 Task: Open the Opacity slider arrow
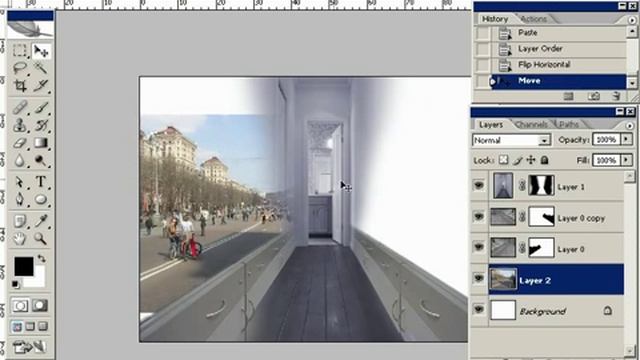(626, 140)
